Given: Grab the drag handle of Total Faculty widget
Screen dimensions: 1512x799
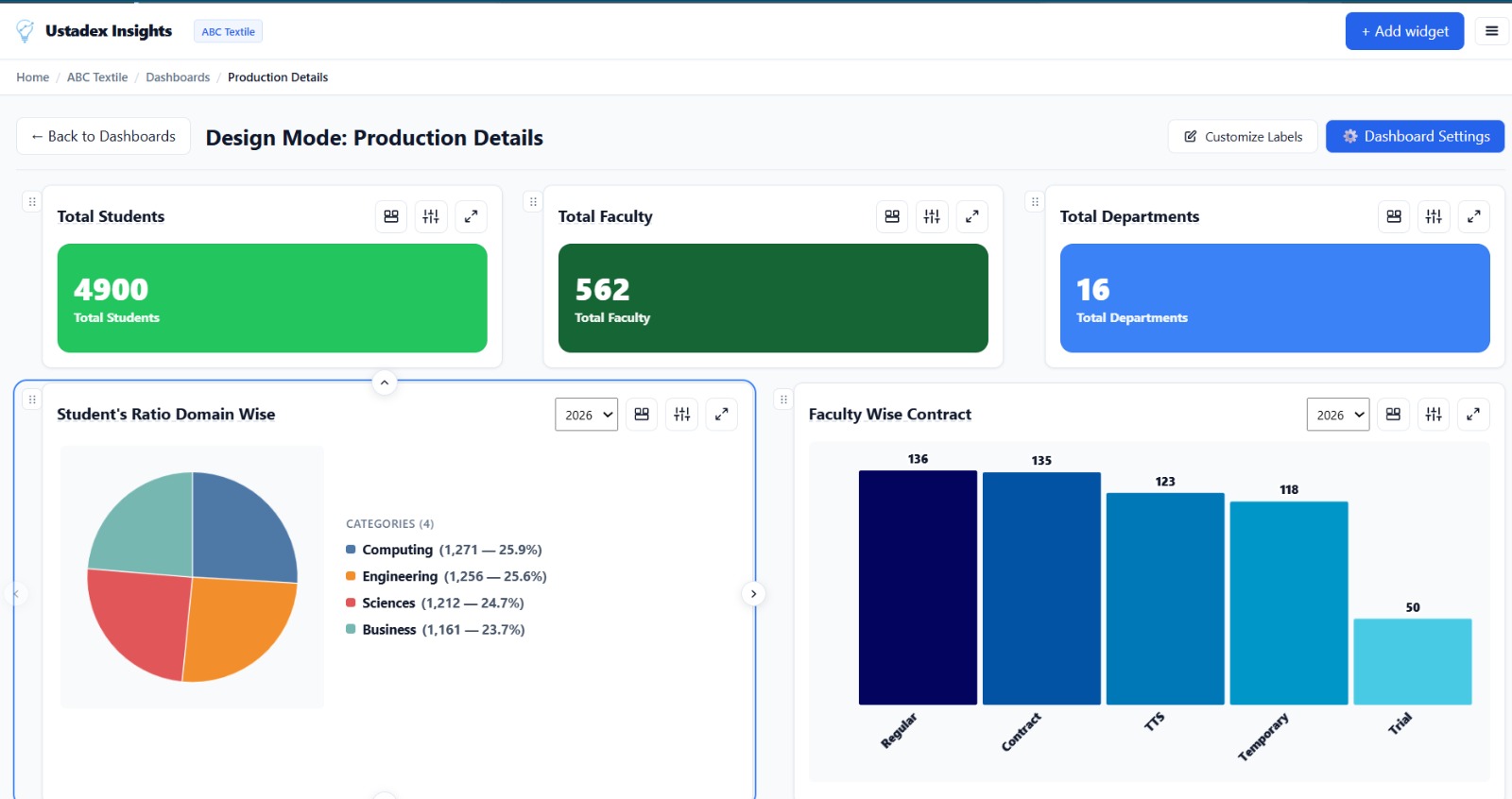Looking at the screenshot, I should tap(533, 201).
